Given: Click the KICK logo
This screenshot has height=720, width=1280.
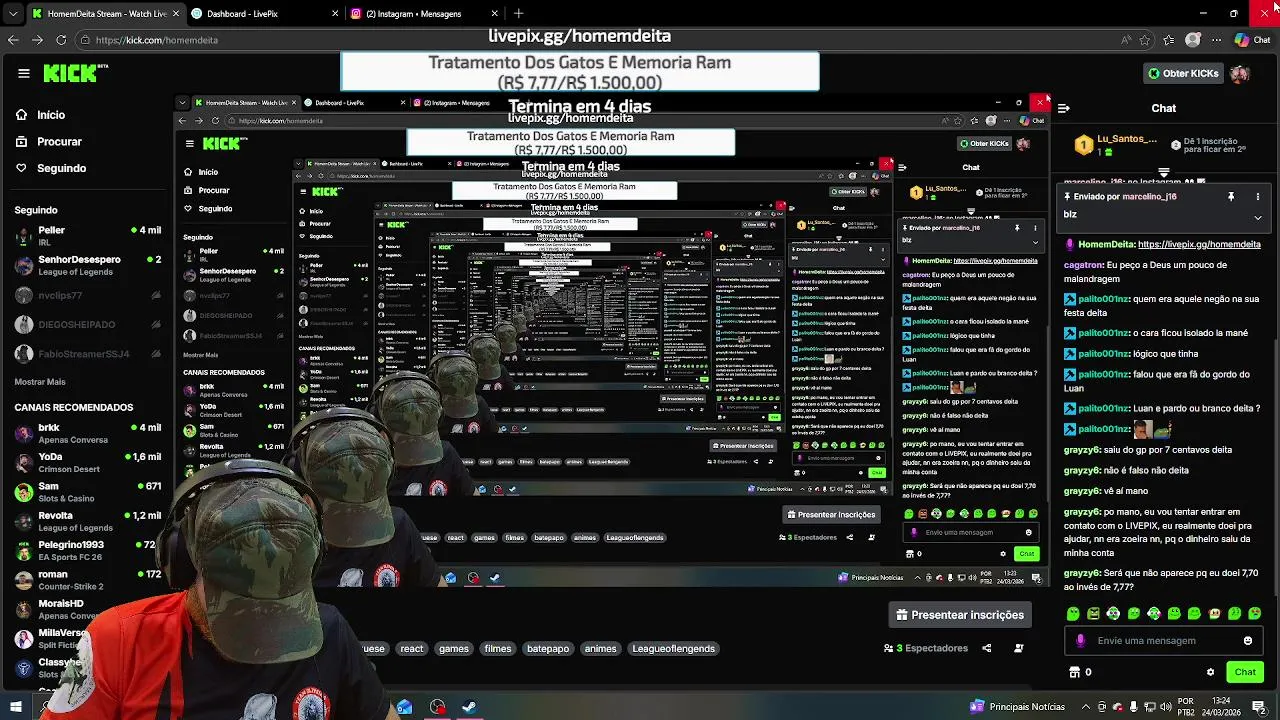Looking at the screenshot, I should [76, 73].
